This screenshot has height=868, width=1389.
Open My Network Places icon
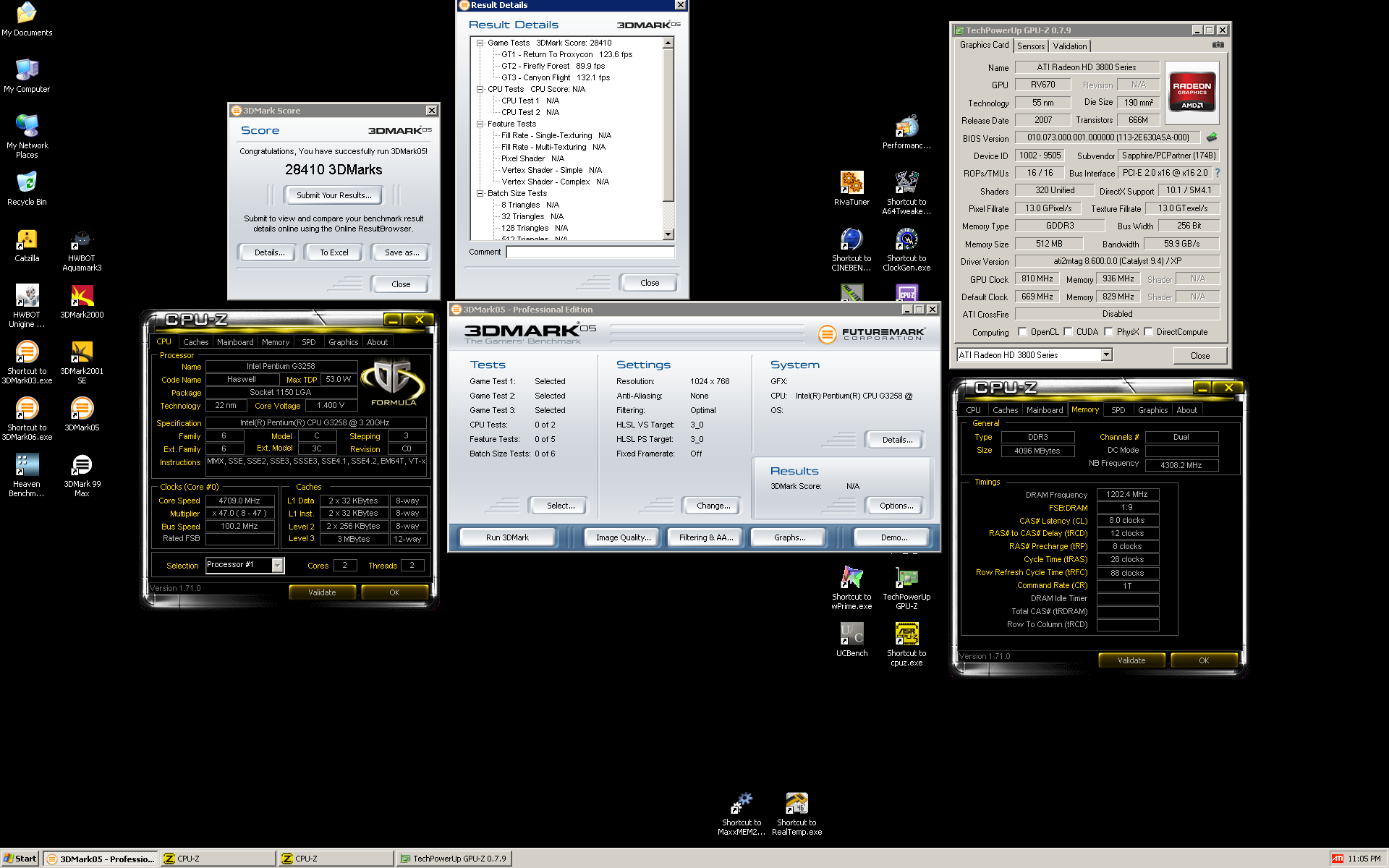[27, 136]
